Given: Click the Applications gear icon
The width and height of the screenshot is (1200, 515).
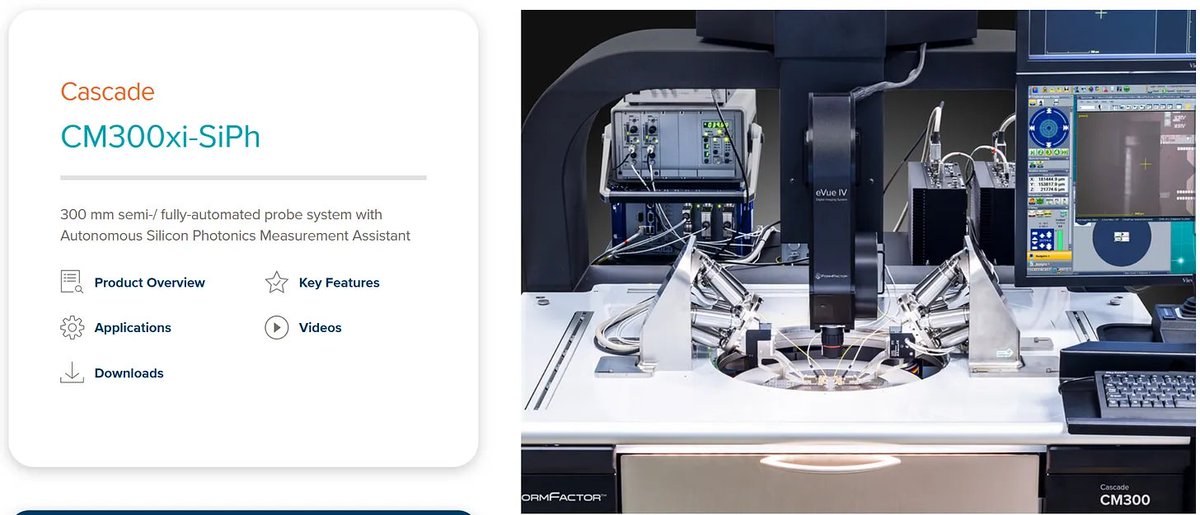Looking at the screenshot, I should pos(71,327).
